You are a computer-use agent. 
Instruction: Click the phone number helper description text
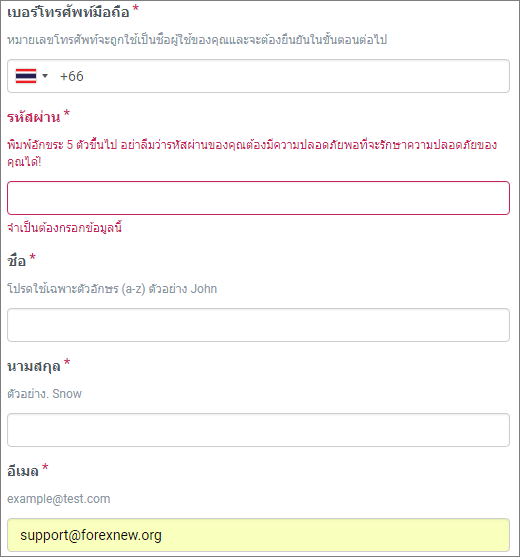(197, 40)
